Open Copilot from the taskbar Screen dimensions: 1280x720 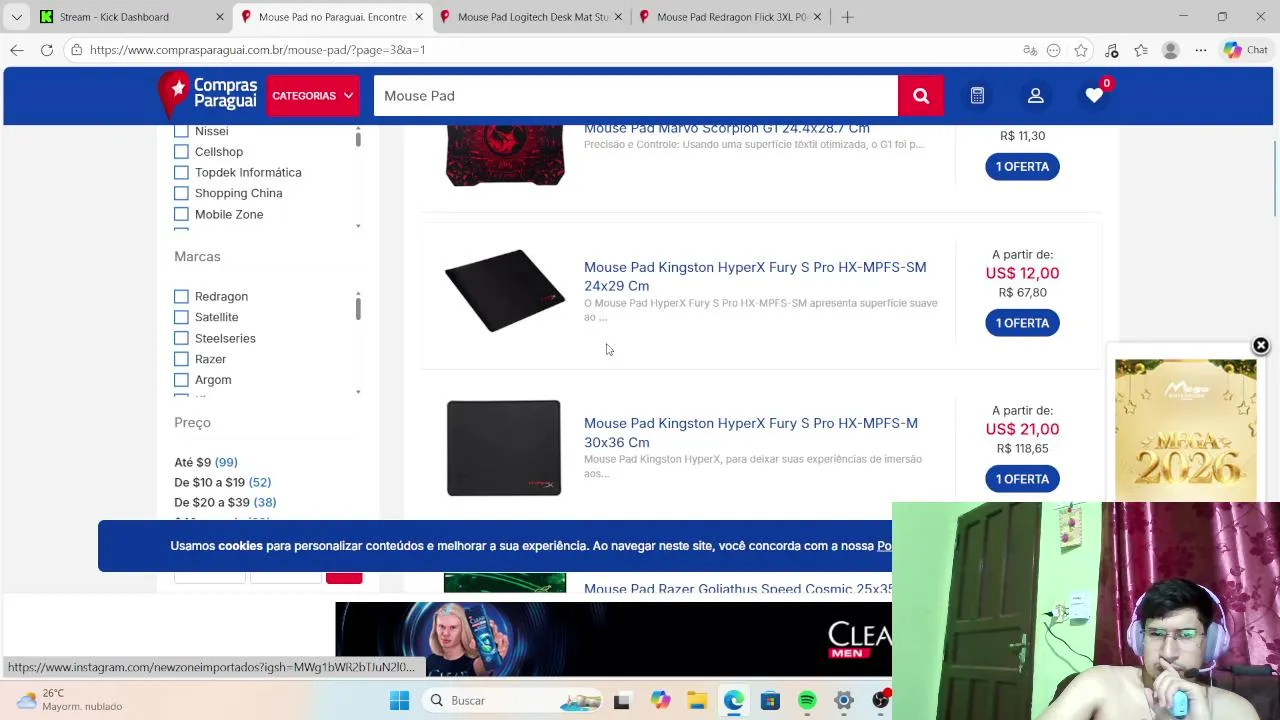coord(660,701)
